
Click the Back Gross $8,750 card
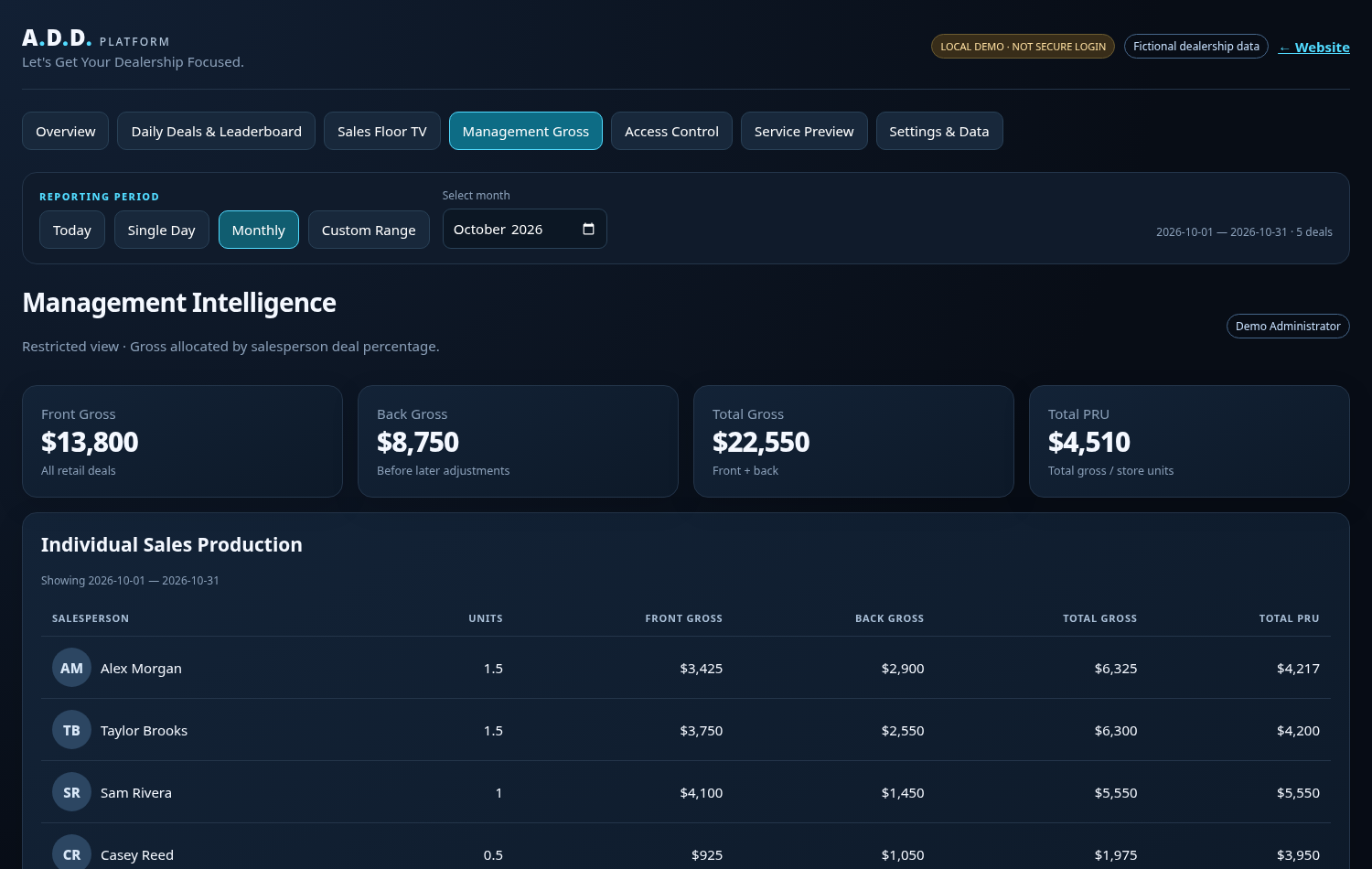518,441
